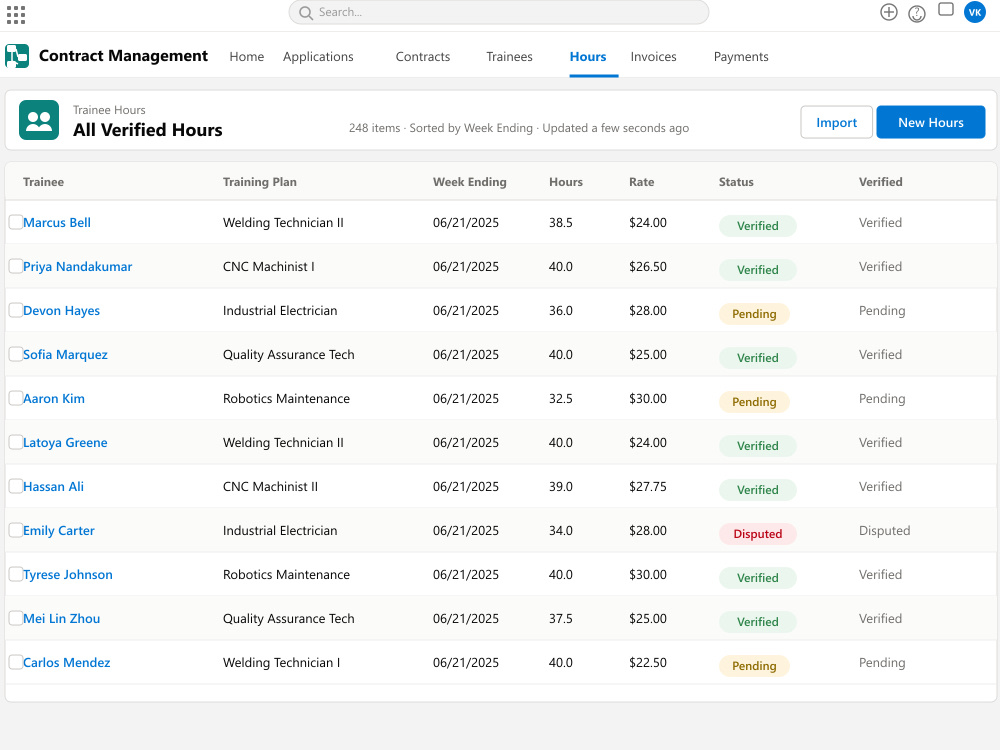This screenshot has height=750, width=1000.
Task: Tick the Carlos Mendez row checkbox
Action: pos(16,662)
